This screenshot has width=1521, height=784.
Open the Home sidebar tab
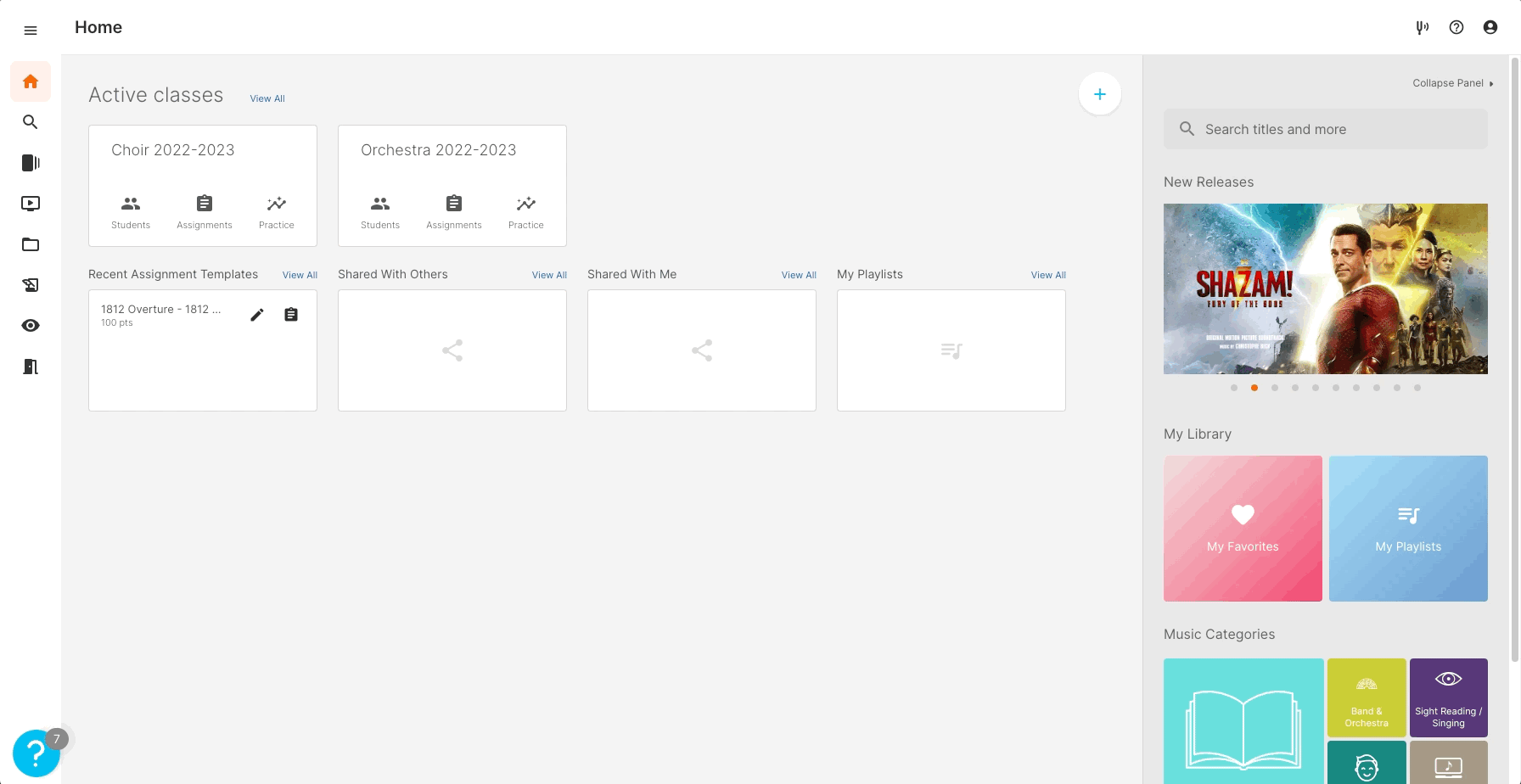31,81
